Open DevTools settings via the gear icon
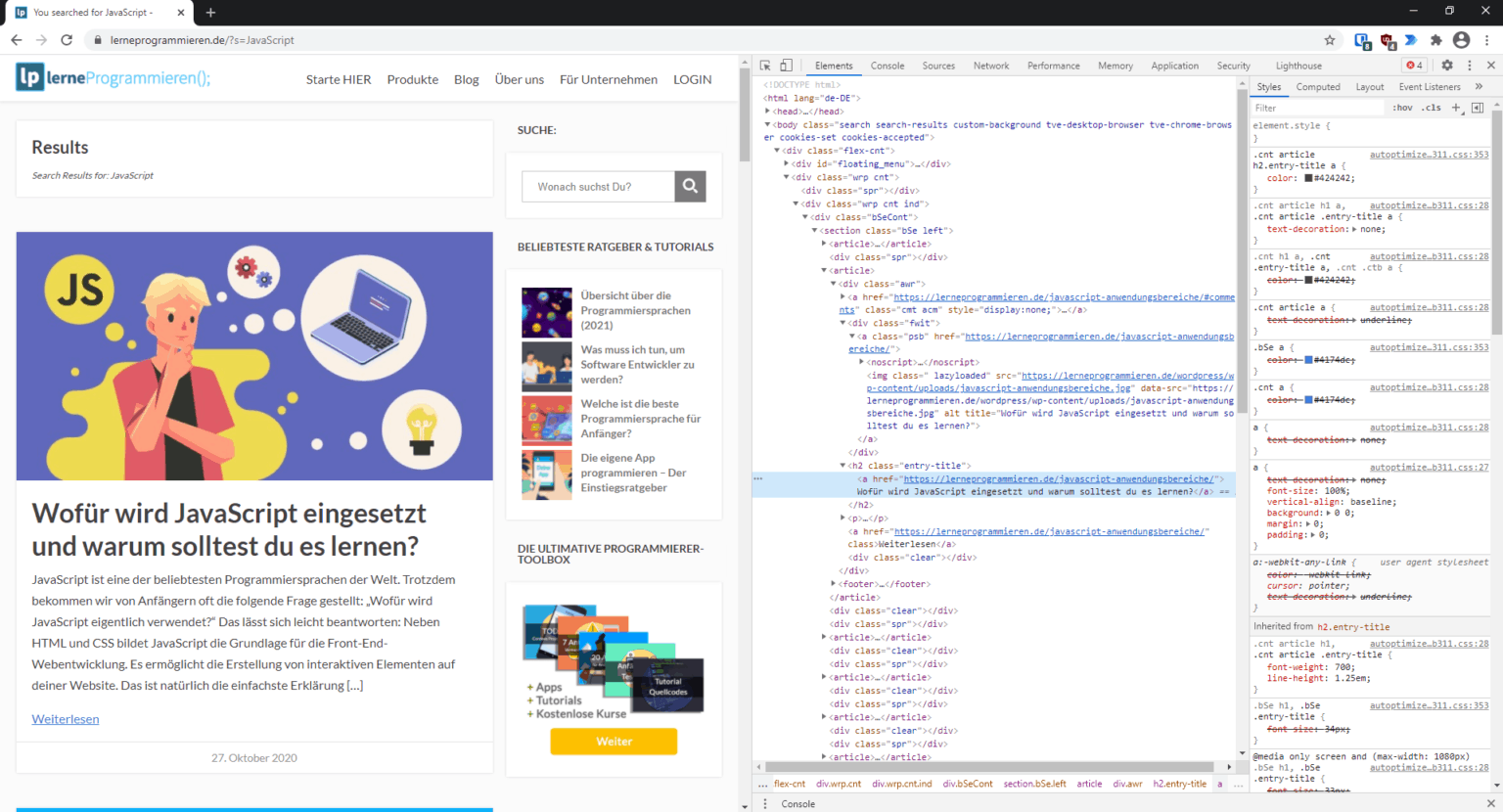Screen dimensions: 1503x812 point(1448,65)
